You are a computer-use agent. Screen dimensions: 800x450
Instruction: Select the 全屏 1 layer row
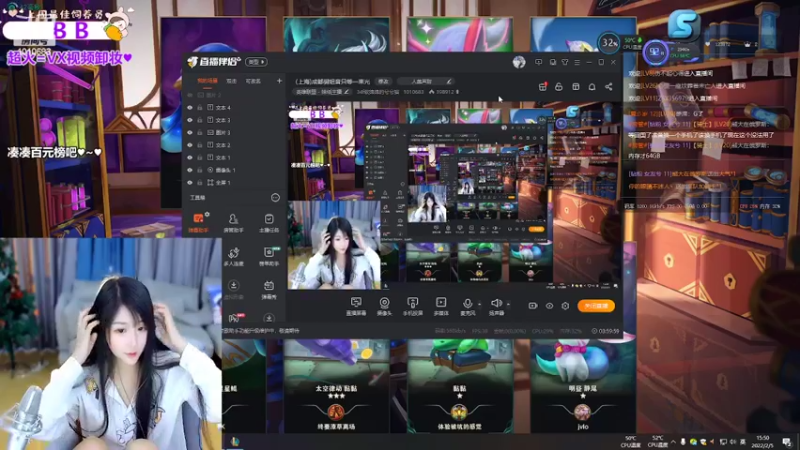(x=235, y=183)
